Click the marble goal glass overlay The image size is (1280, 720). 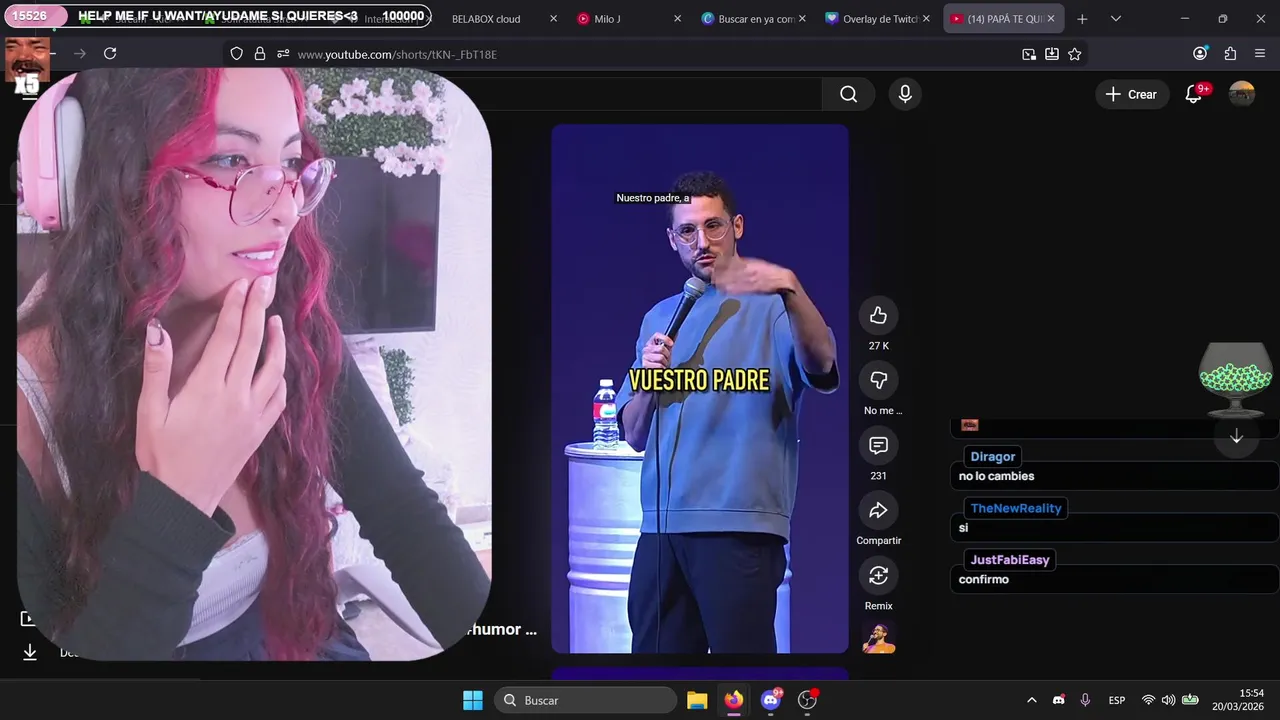click(x=1236, y=380)
